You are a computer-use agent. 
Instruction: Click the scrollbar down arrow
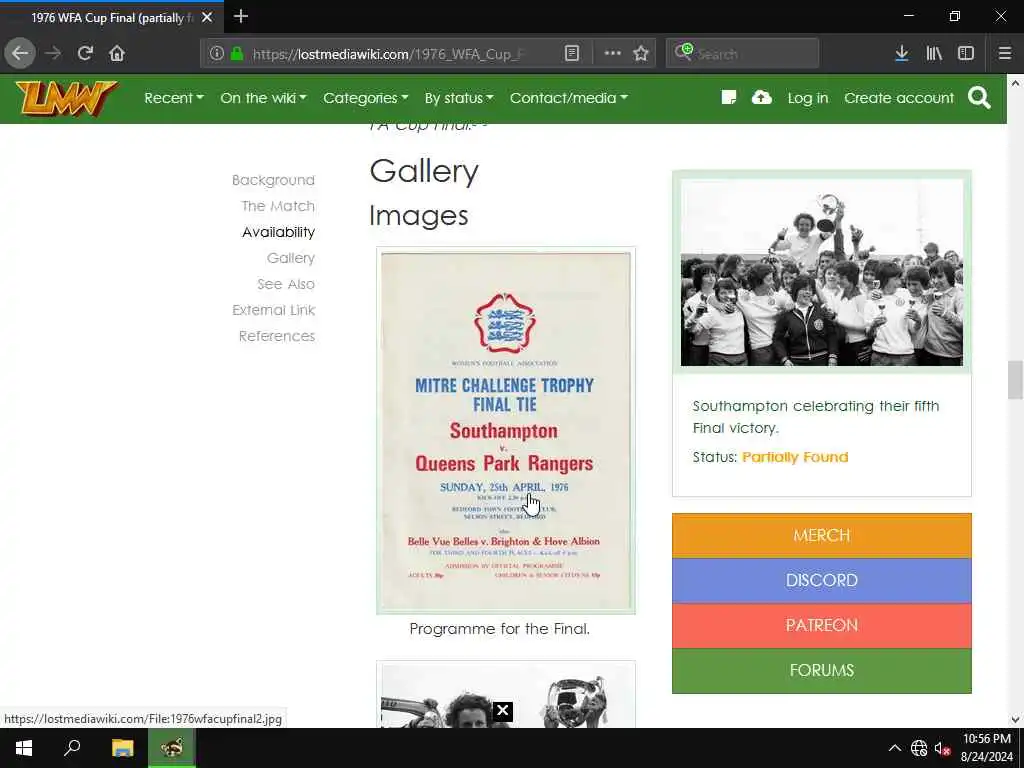[1015, 720]
